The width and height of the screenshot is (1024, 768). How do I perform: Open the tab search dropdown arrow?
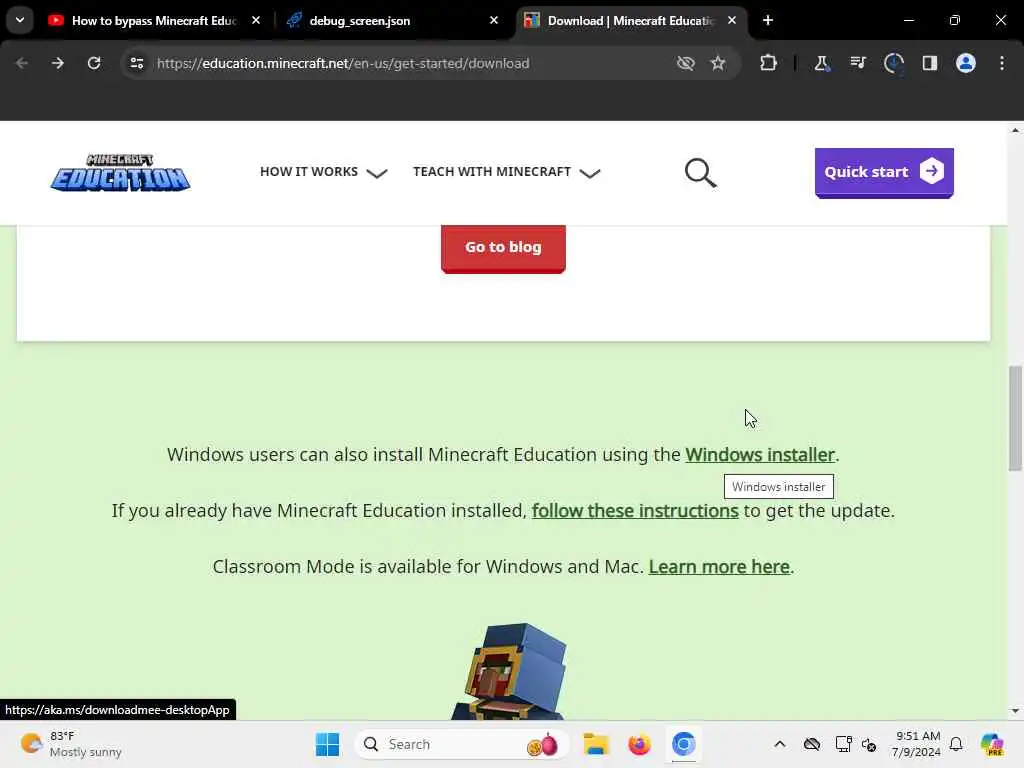point(20,21)
